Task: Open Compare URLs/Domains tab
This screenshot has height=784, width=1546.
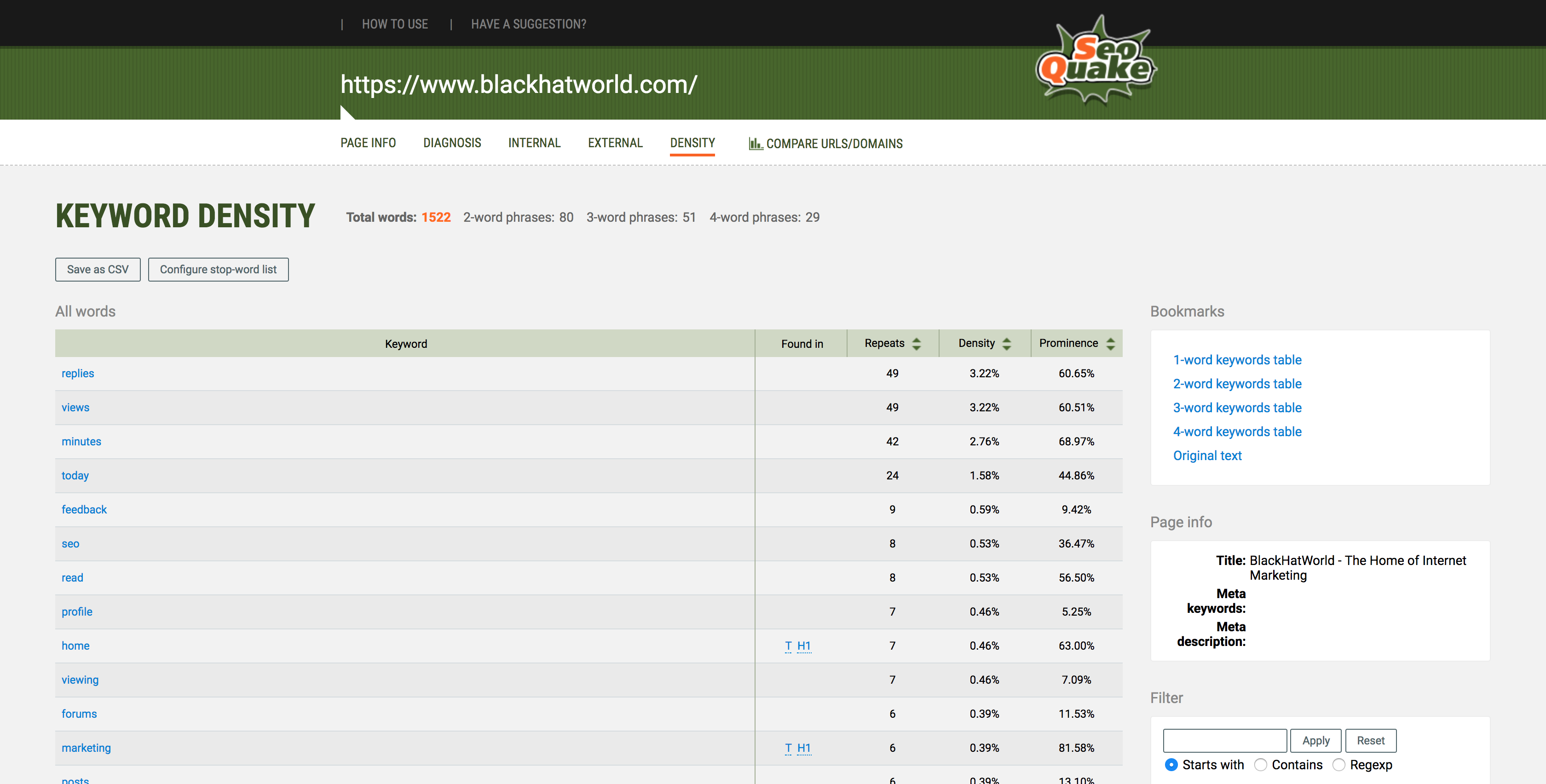Action: tap(826, 144)
